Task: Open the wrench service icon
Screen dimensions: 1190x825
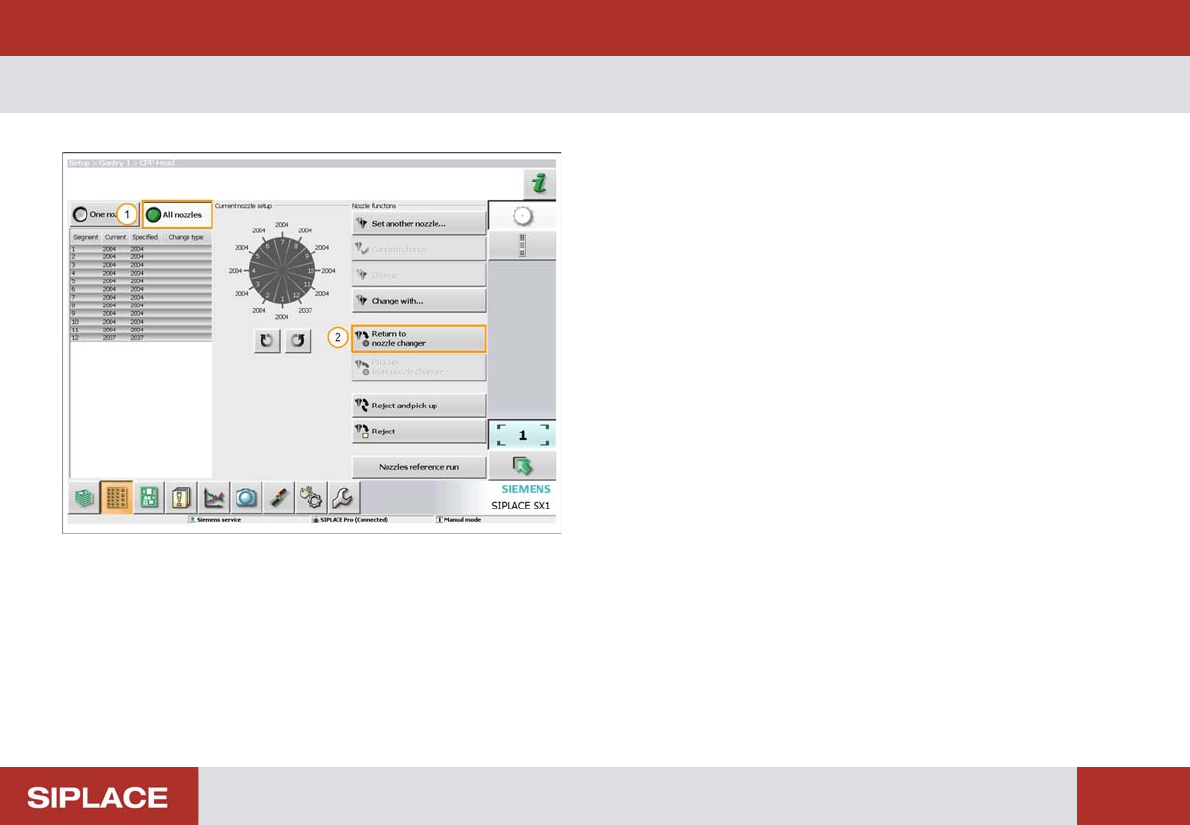Action: (x=345, y=498)
